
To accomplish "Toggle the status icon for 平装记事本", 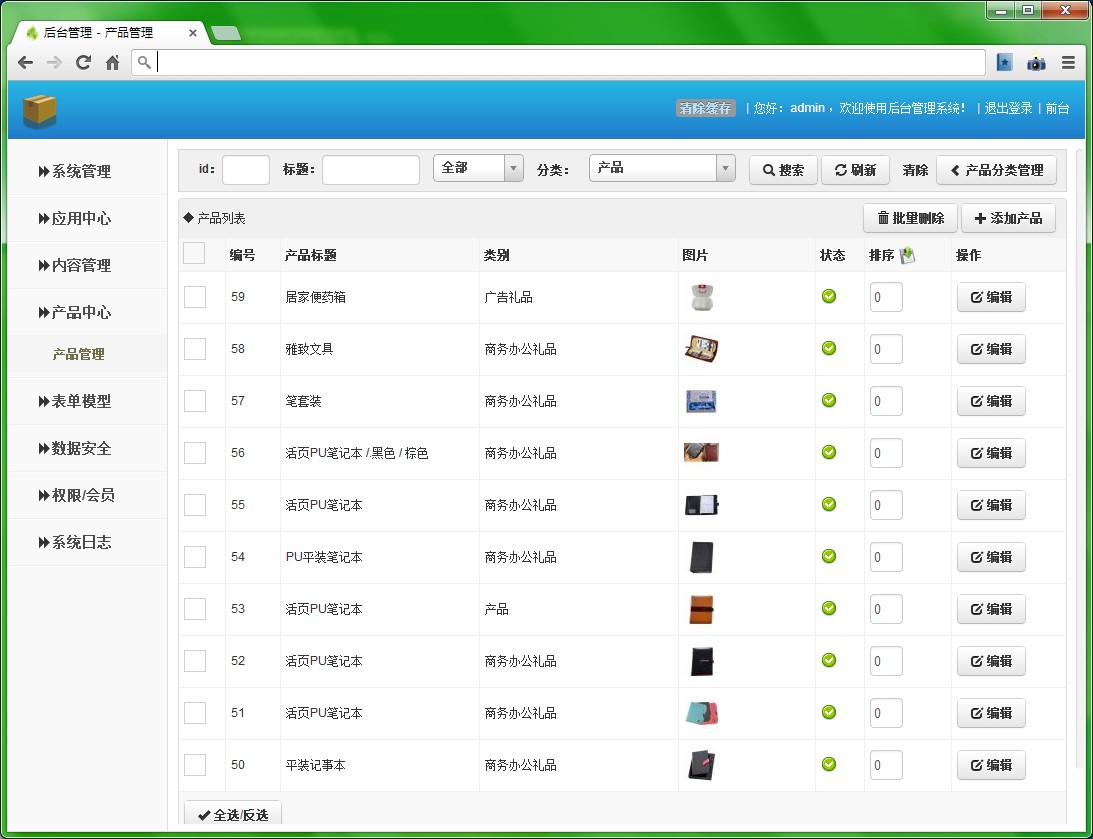I will pyautogui.click(x=829, y=764).
